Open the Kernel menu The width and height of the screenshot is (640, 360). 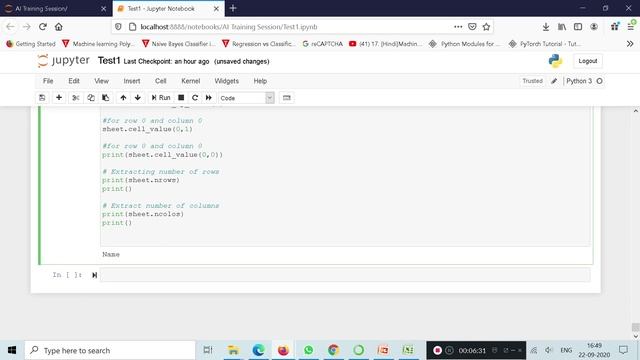(x=191, y=81)
